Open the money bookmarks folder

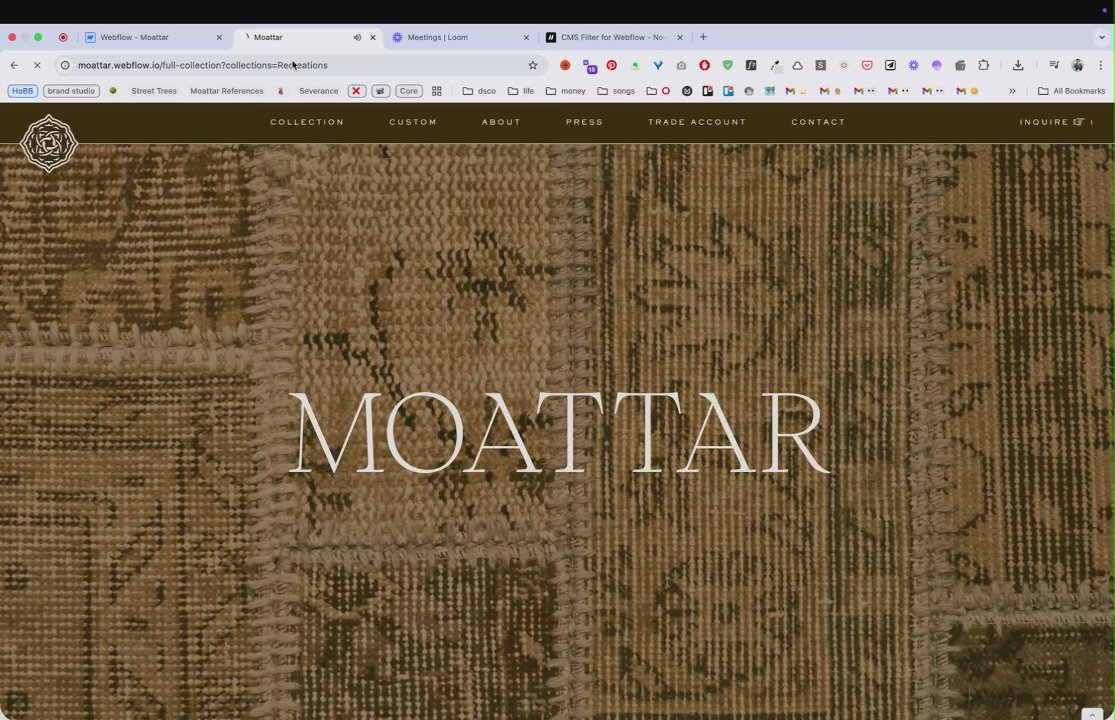coord(565,91)
